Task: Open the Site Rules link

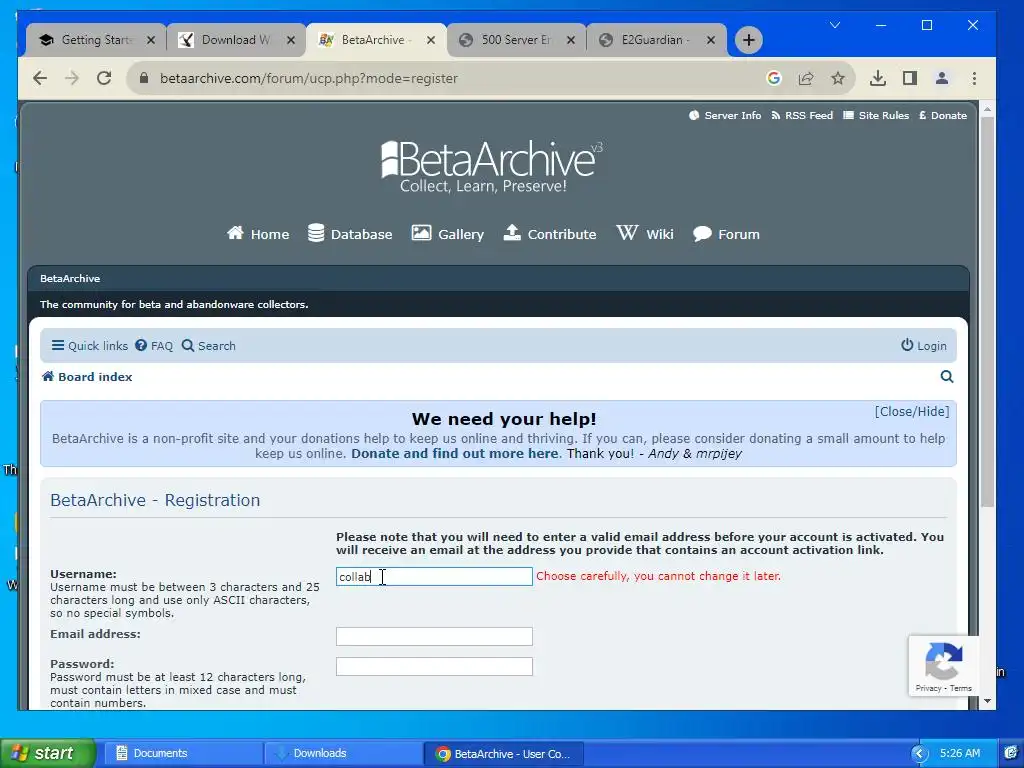Action: 876,116
